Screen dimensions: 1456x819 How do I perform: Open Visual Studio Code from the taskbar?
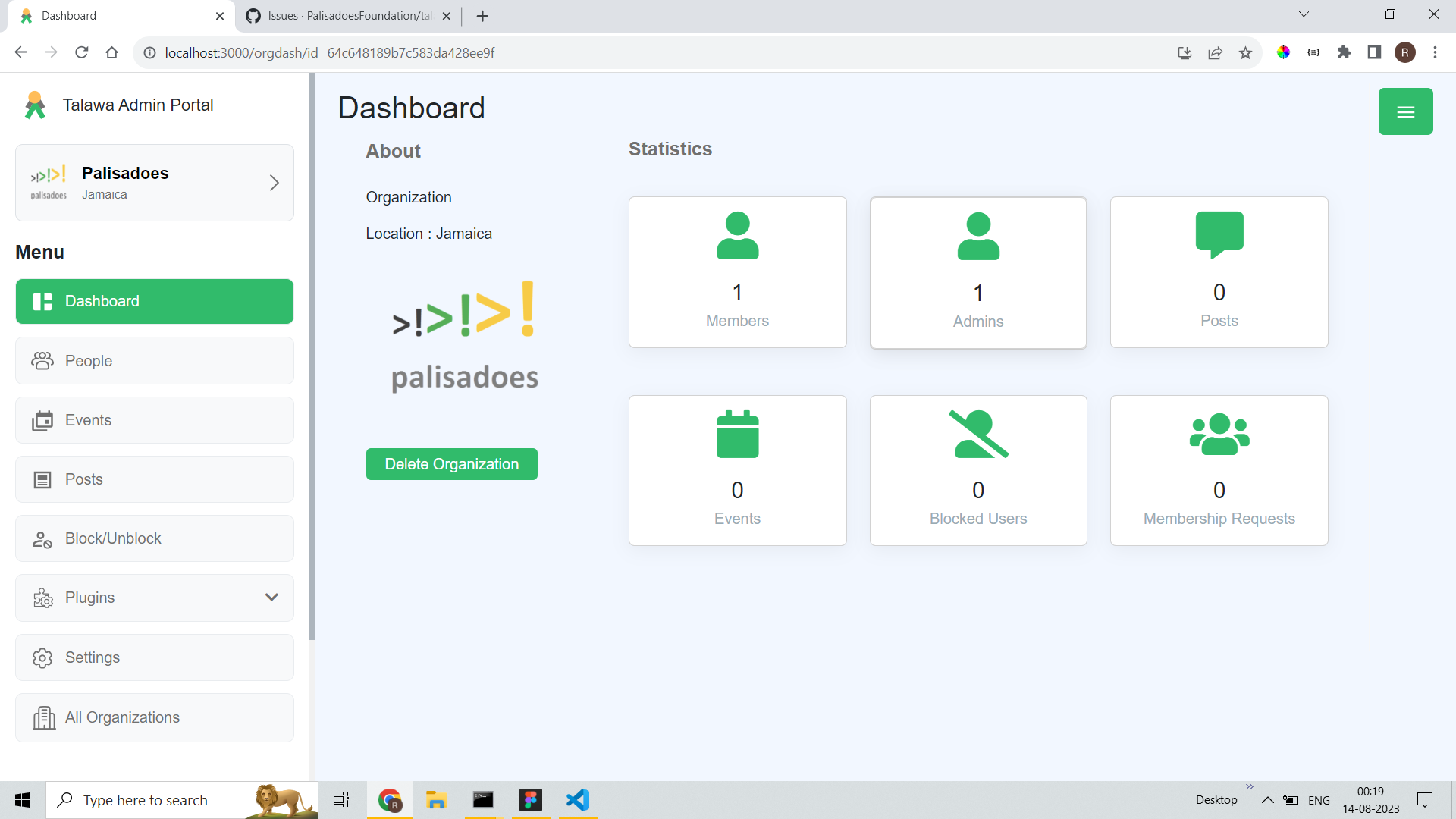coord(578,800)
